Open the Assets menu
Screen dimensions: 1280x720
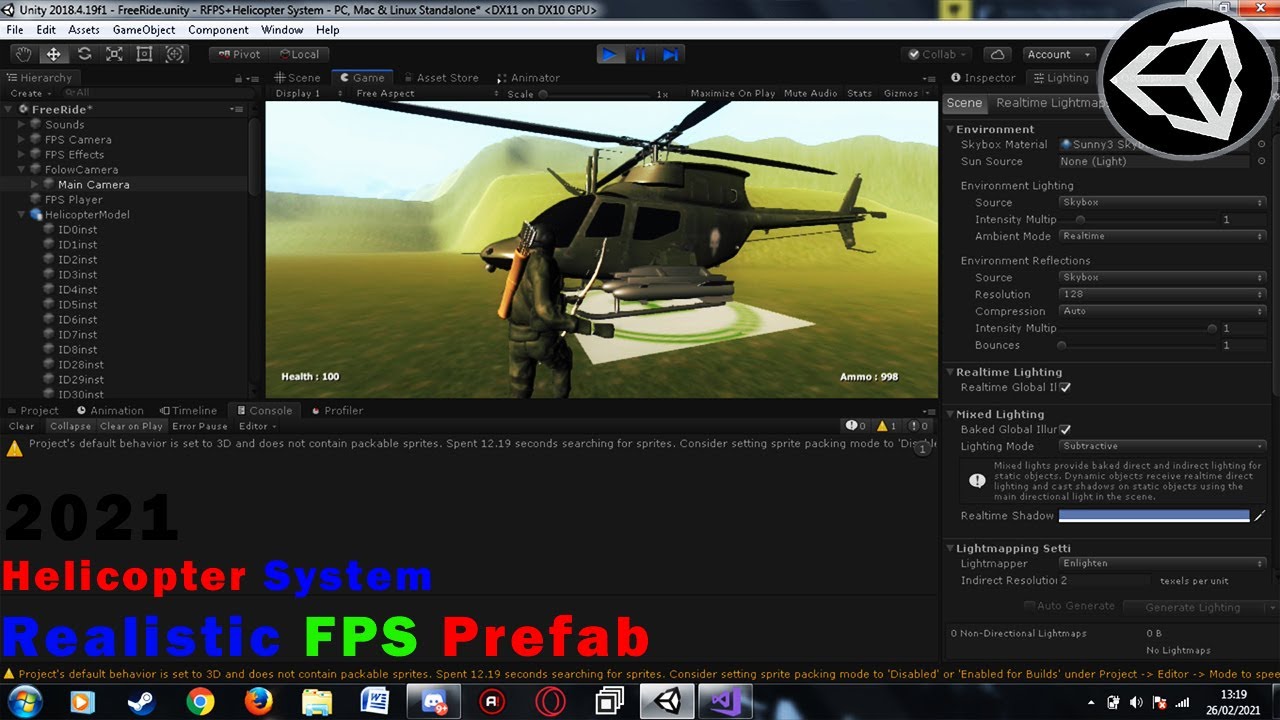84,30
